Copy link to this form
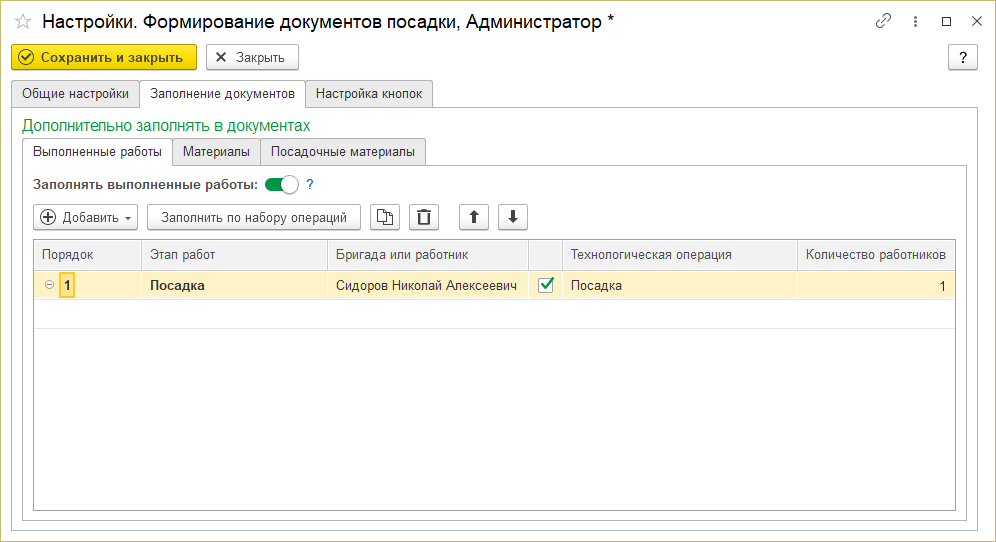This screenshot has height=542, width=996. click(x=883, y=21)
